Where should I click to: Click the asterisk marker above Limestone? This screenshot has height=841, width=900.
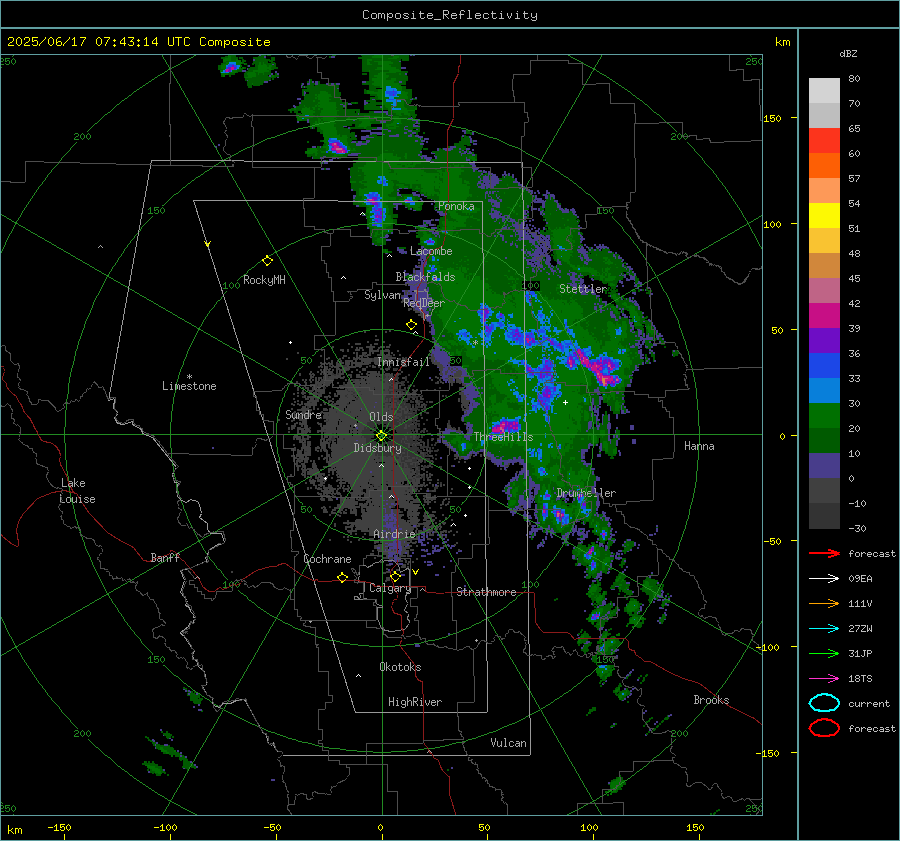pos(189,377)
